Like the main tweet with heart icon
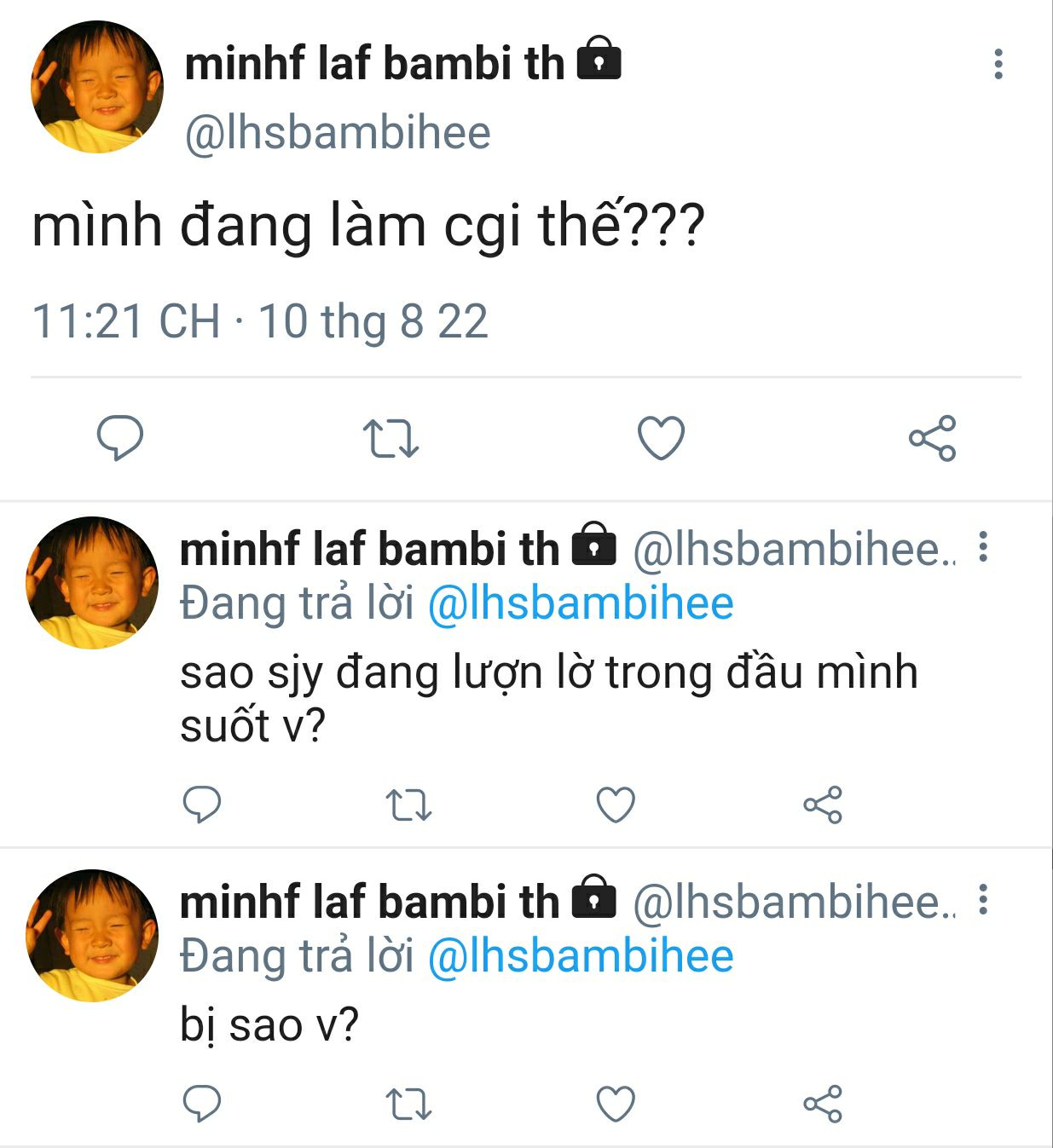The width and height of the screenshot is (1053, 1148). pos(662,438)
